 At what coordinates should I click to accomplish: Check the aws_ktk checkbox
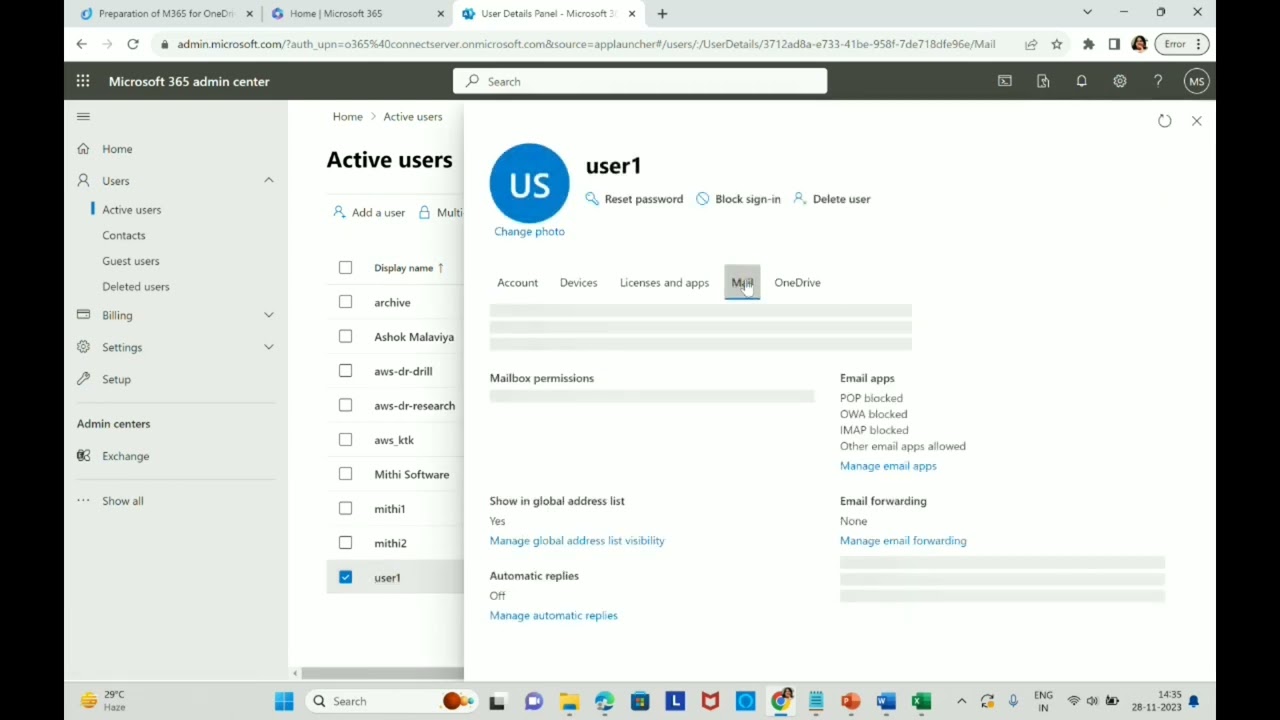[345, 439]
